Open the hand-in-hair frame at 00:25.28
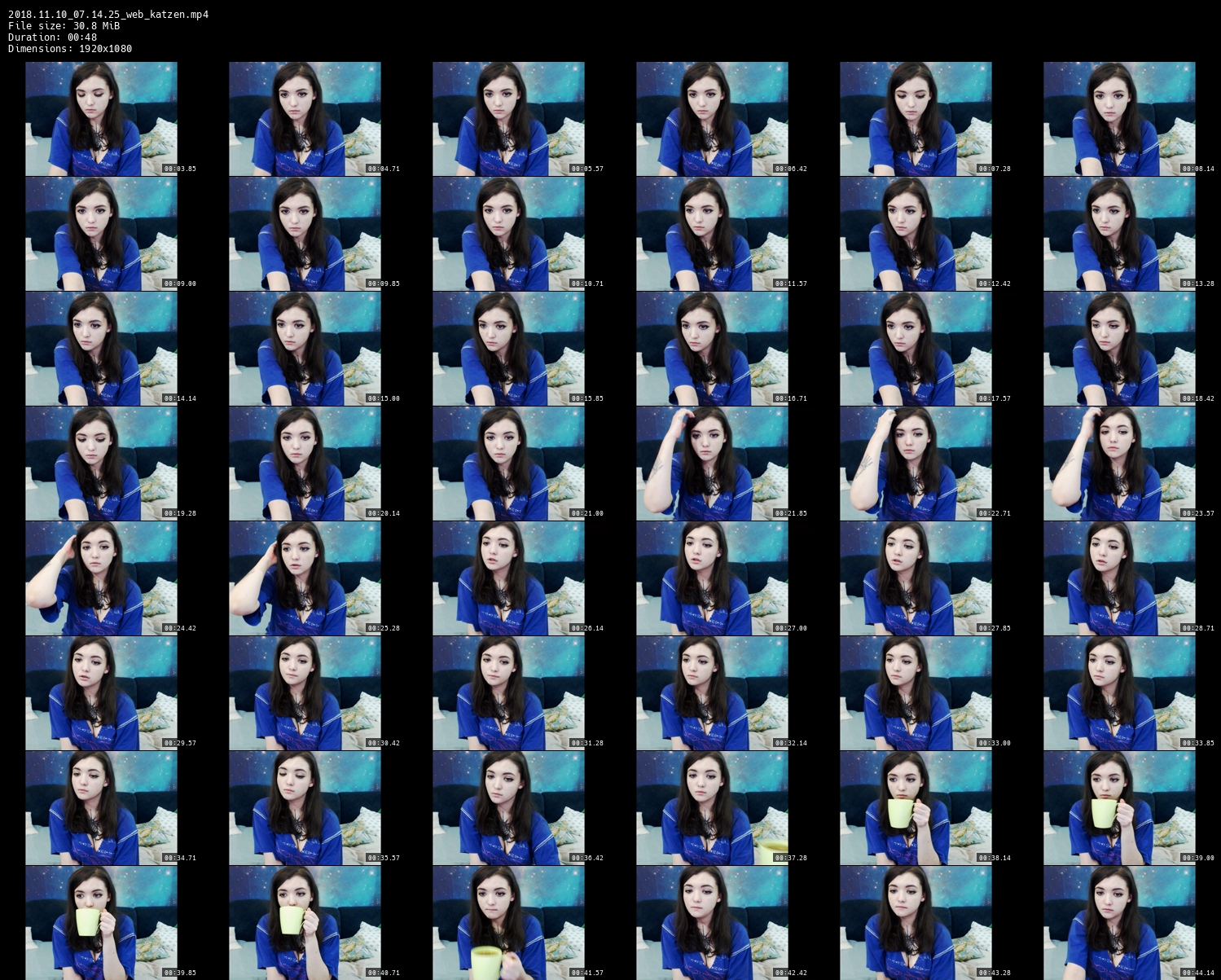Image resolution: width=1221 pixels, height=980 pixels. point(305,578)
